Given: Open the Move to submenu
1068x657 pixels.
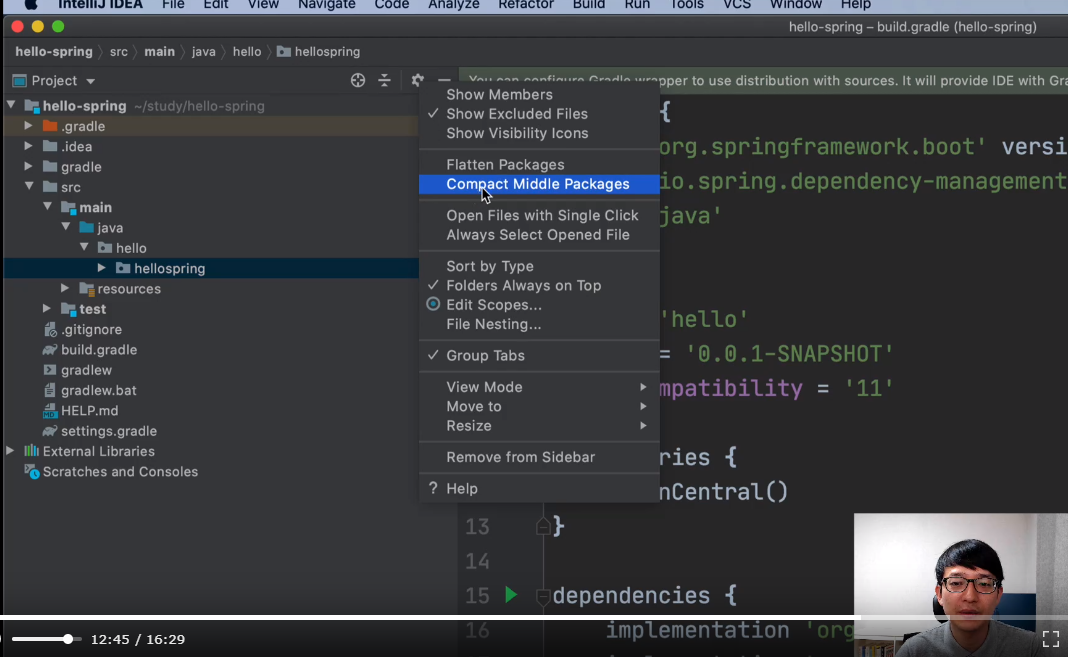Looking at the screenshot, I should [539, 406].
